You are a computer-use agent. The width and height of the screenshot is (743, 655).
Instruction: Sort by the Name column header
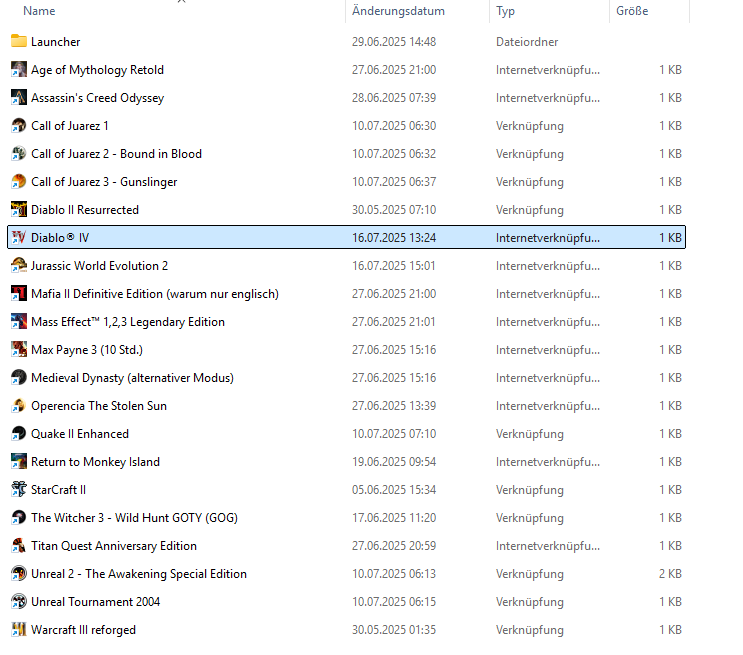[39, 11]
